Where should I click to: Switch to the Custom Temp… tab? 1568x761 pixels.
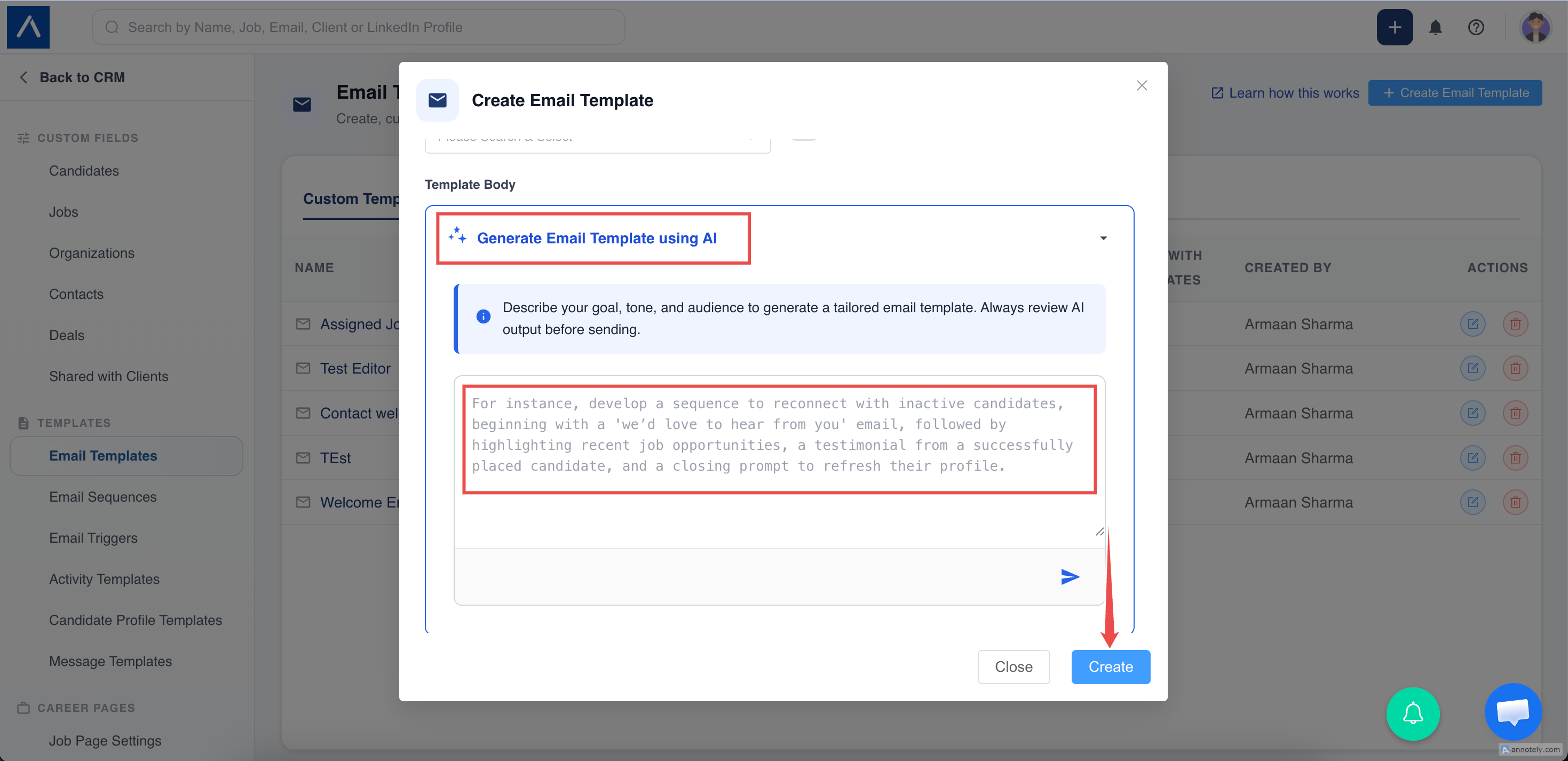tap(351, 199)
